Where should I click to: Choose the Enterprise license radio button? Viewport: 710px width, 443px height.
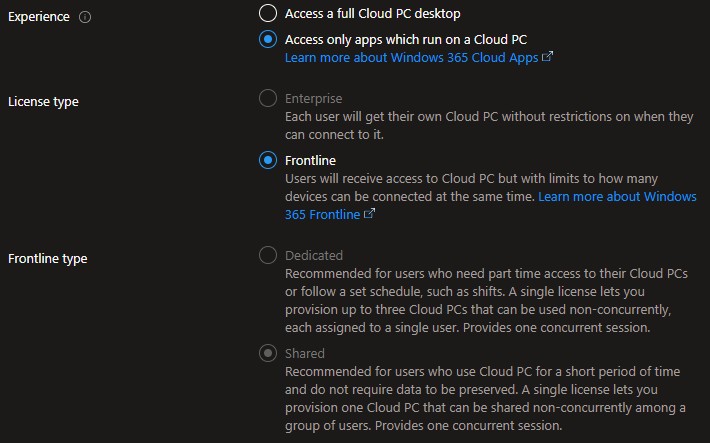(267, 99)
